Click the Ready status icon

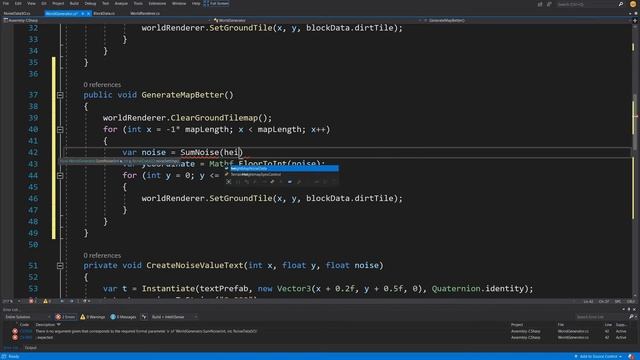click(x=4, y=356)
